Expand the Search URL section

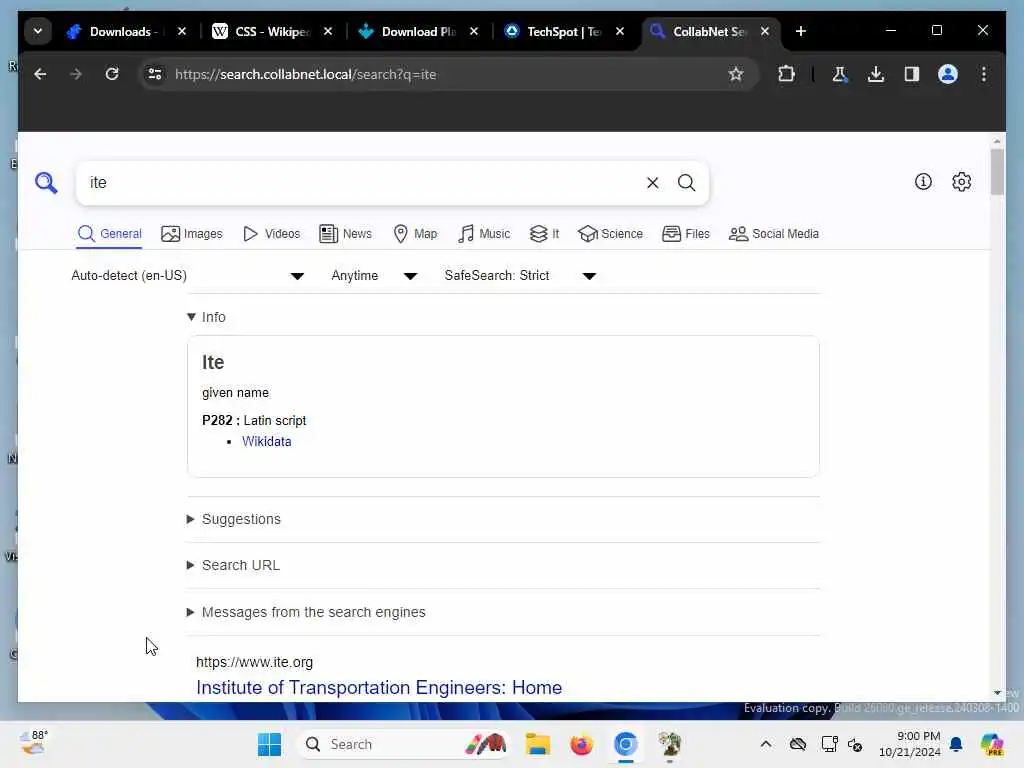point(233,566)
